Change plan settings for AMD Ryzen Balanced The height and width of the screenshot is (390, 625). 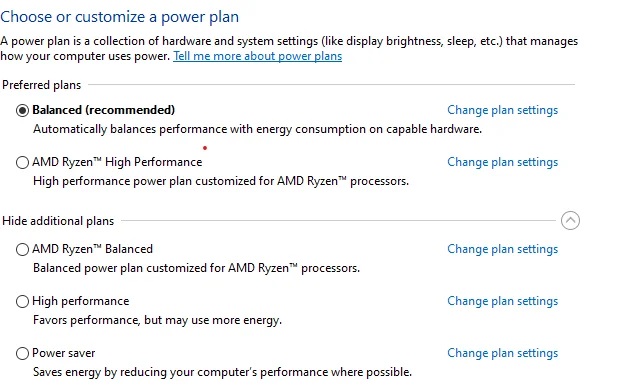pos(502,249)
